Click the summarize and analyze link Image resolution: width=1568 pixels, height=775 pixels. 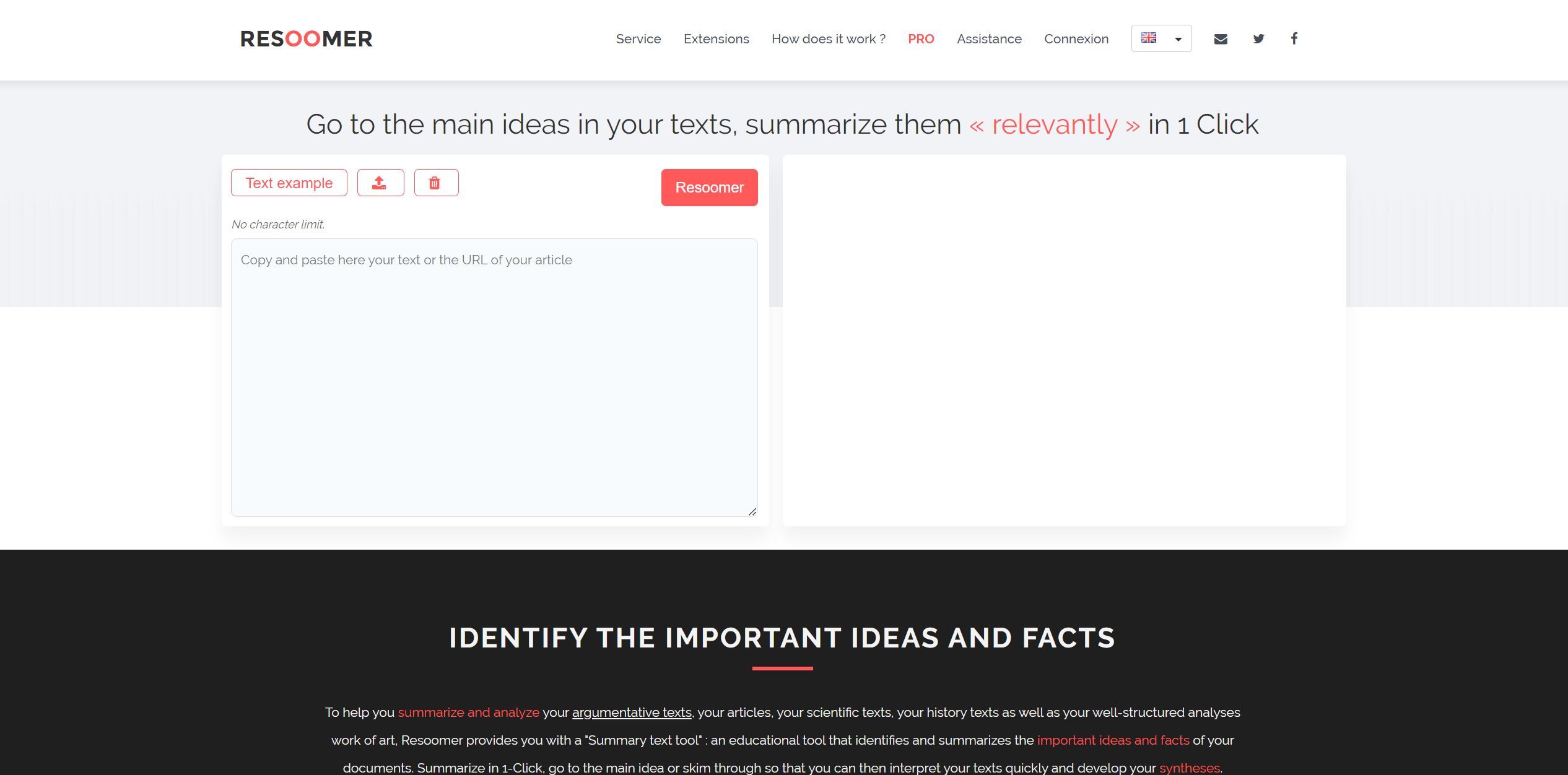(468, 712)
